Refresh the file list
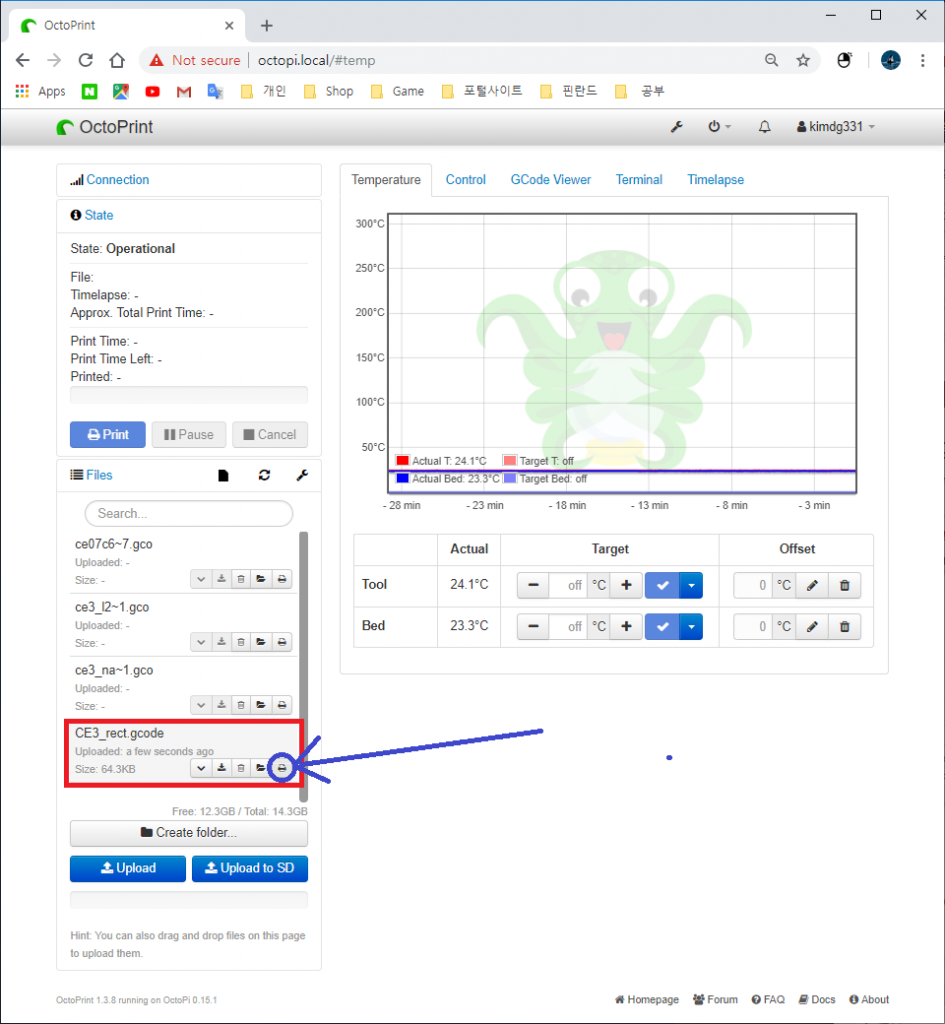Image resolution: width=945 pixels, height=1024 pixels. [264, 475]
